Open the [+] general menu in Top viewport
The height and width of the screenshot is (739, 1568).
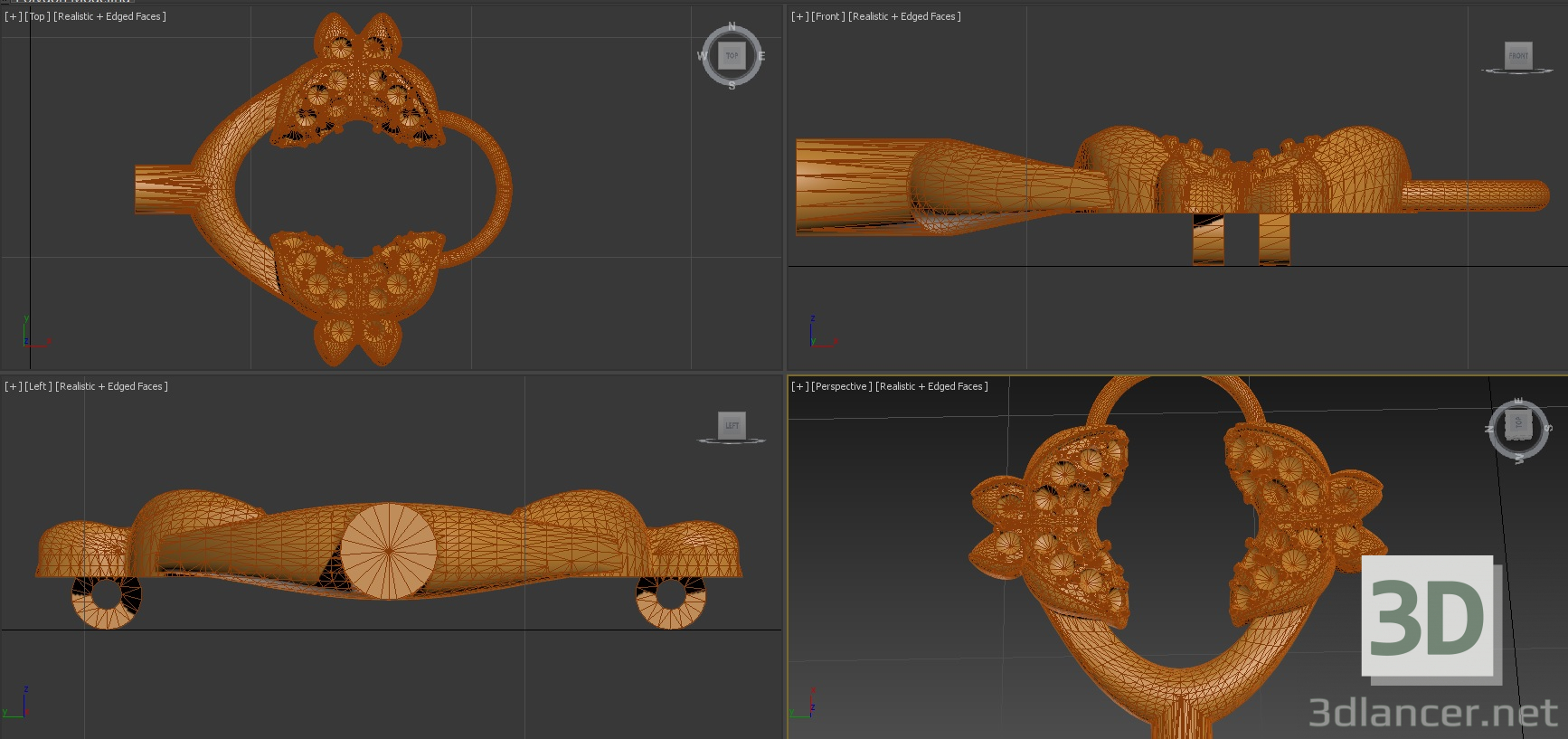point(13,16)
